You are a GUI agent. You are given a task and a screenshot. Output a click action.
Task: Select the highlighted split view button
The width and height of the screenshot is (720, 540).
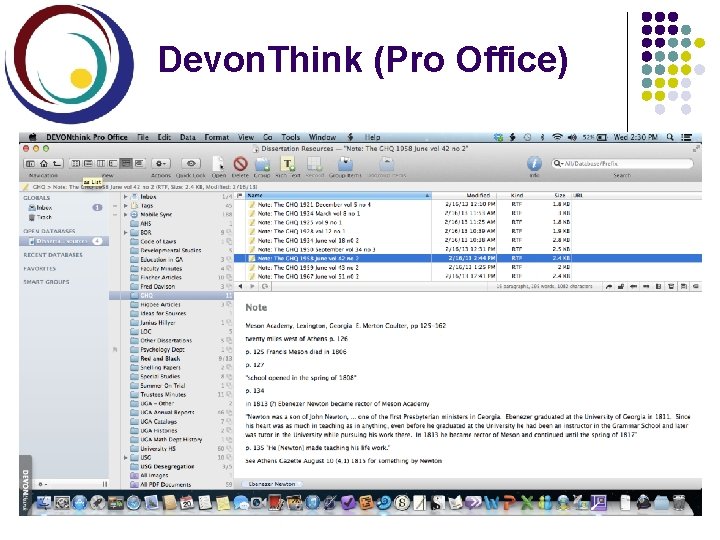tap(126, 163)
